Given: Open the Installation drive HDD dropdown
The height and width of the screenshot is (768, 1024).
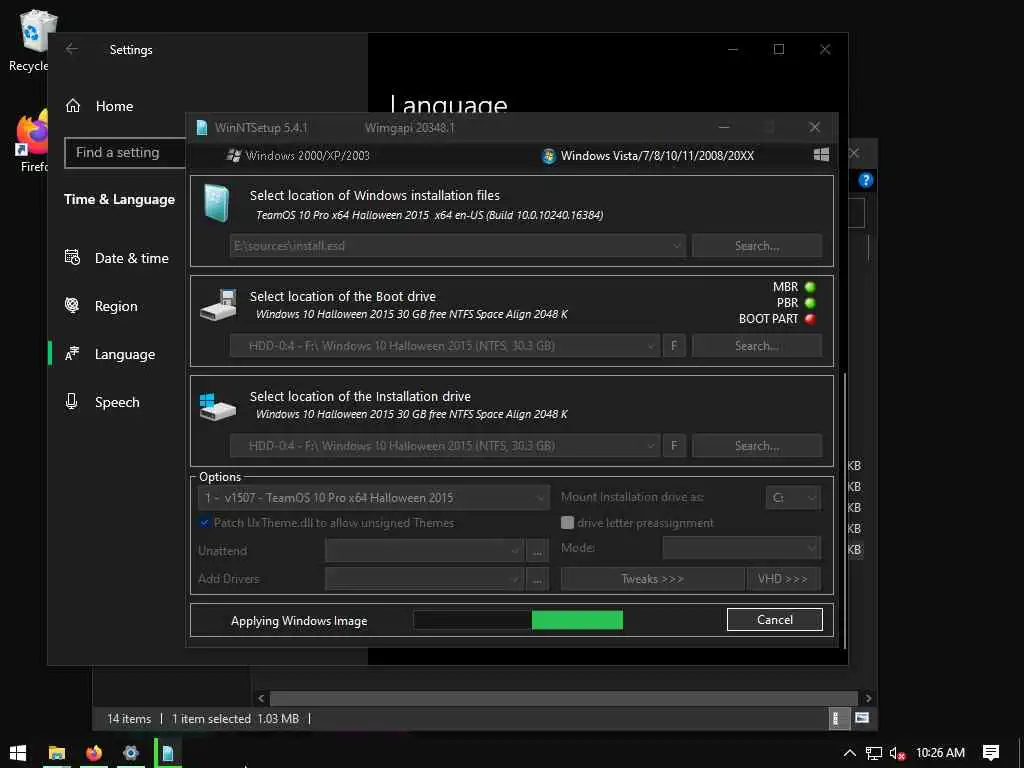Looking at the screenshot, I should [x=445, y=446].
